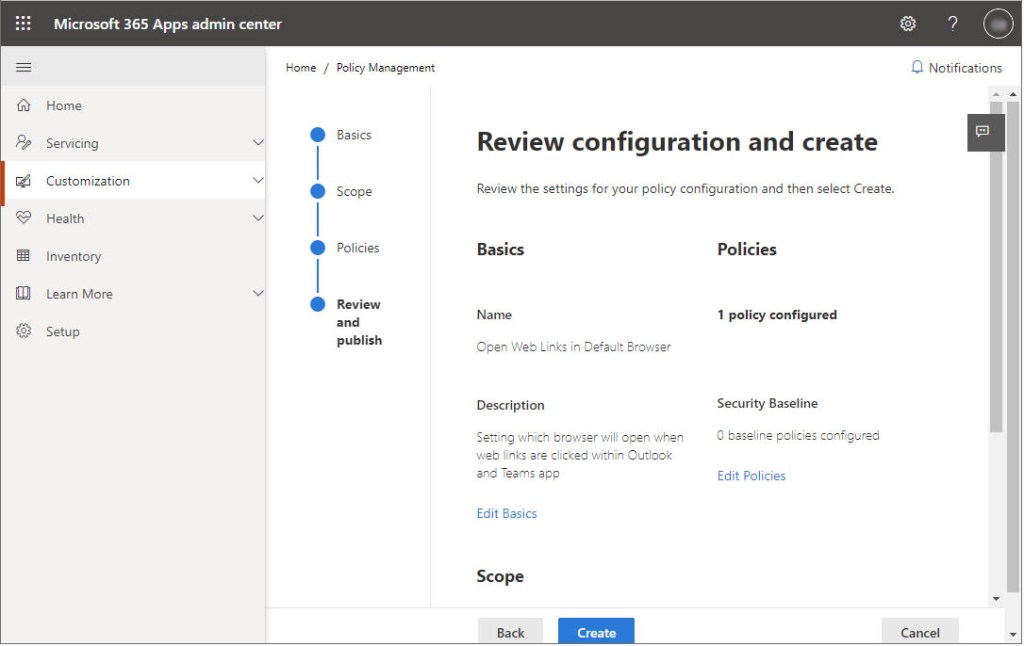Click the Scope section heading
This screenshot has height=646, width=1024.
(x=500, y=576)
